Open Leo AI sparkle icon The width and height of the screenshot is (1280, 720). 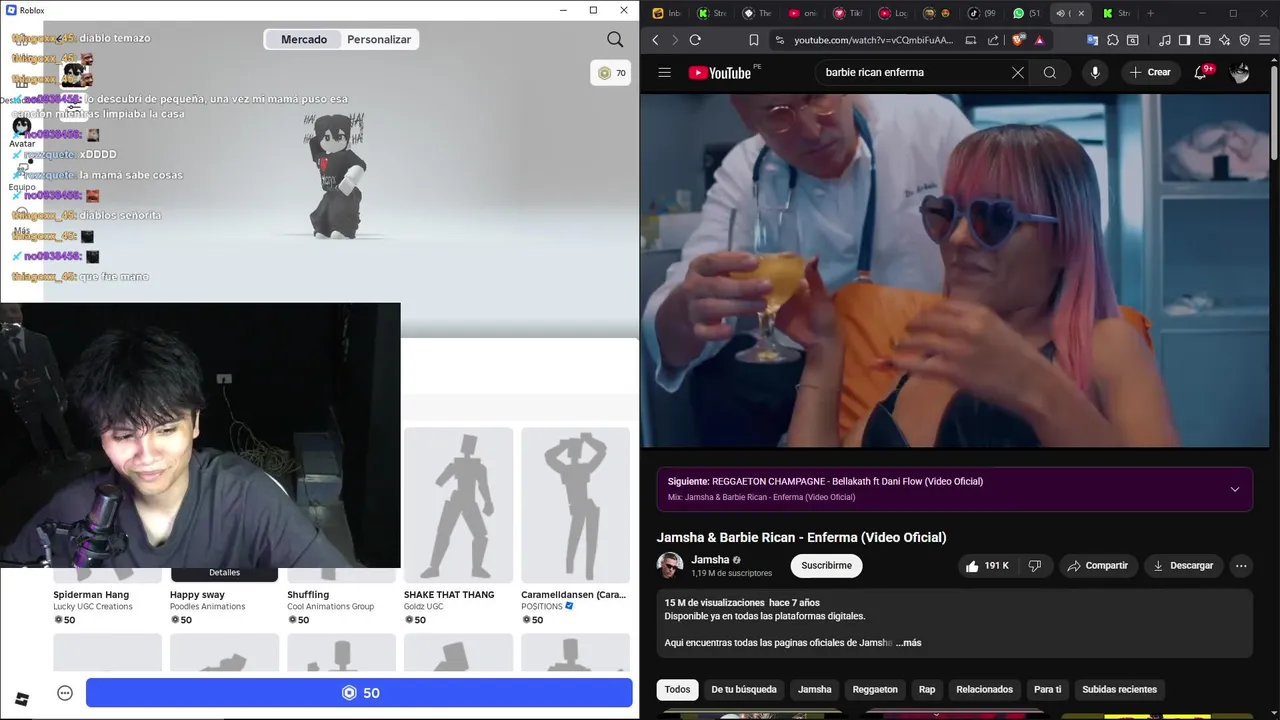coord(1225,40)
